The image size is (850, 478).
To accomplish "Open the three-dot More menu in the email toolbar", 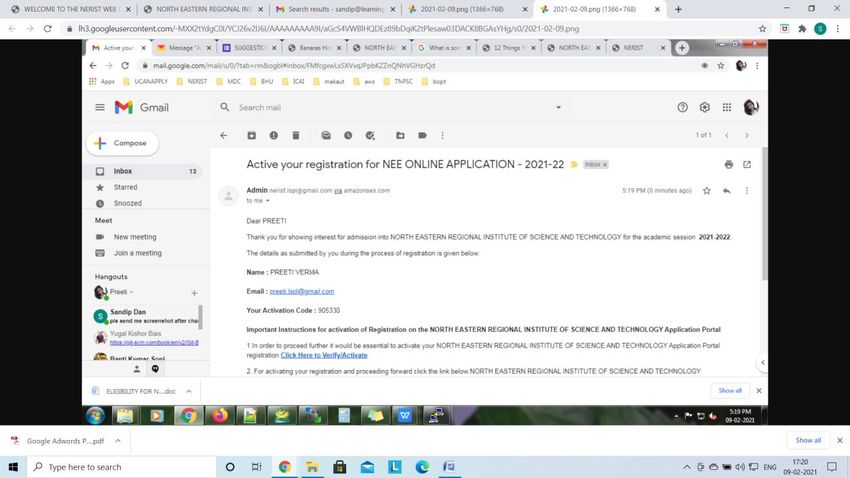I will [x=442, y=135].
